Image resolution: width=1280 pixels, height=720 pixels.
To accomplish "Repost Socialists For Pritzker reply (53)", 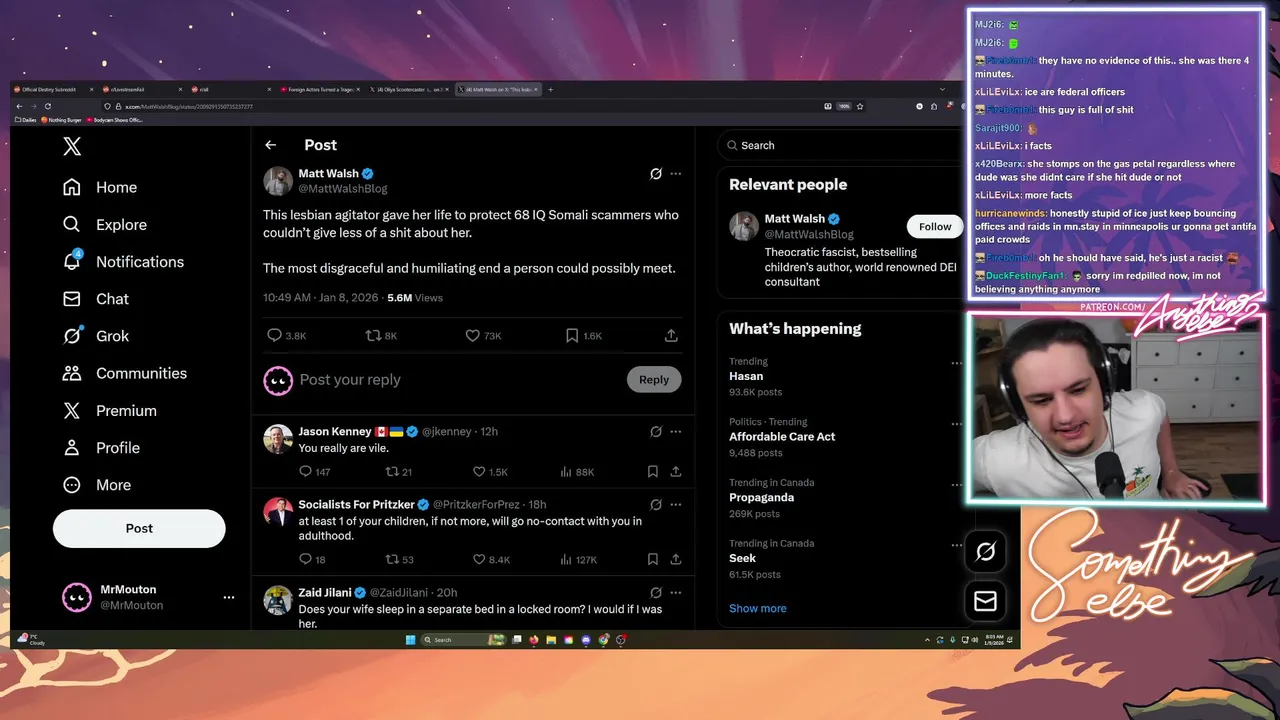I will tap(392, 560).
